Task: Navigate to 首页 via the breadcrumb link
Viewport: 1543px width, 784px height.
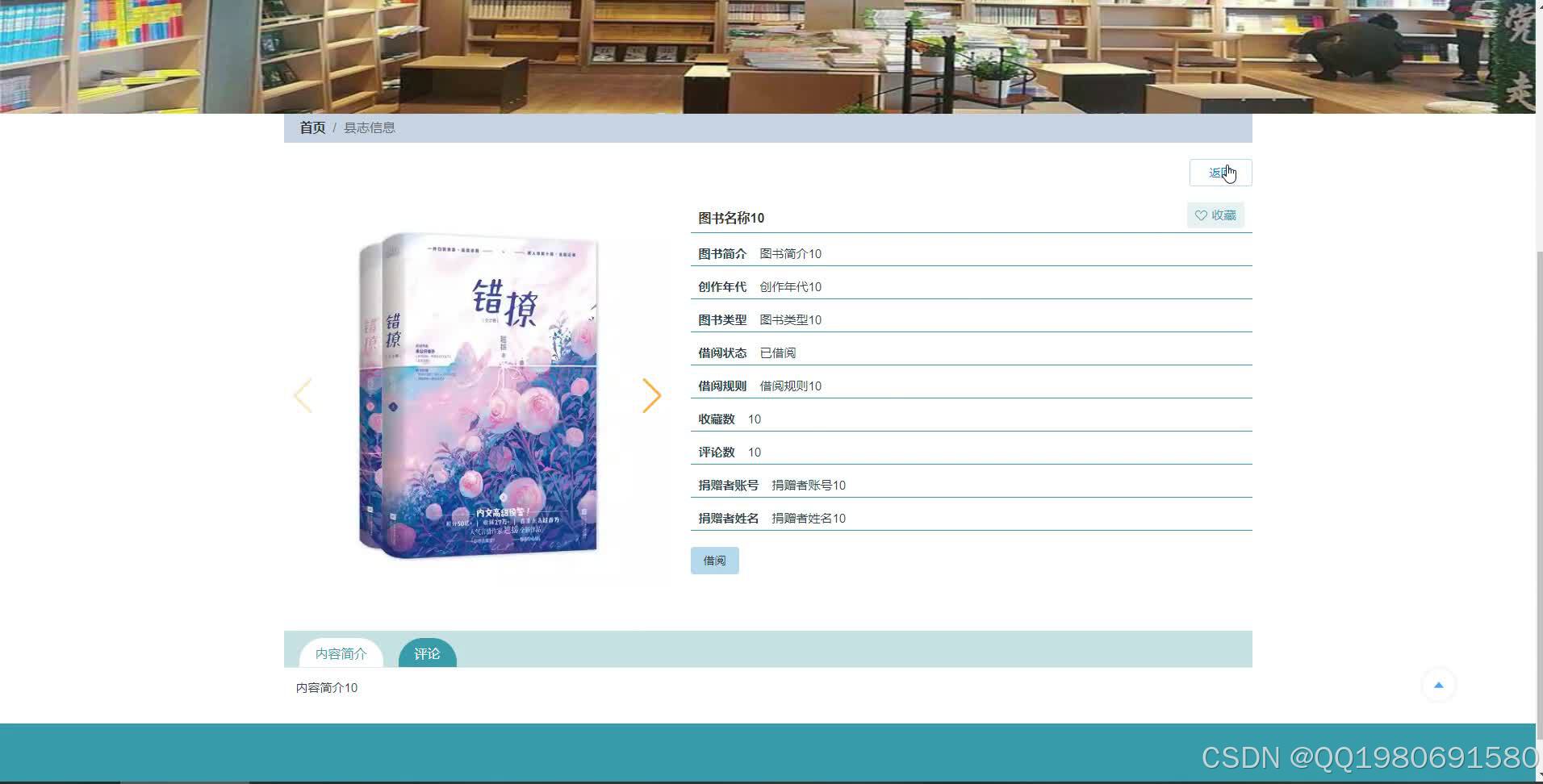Action: pos(312,127)
